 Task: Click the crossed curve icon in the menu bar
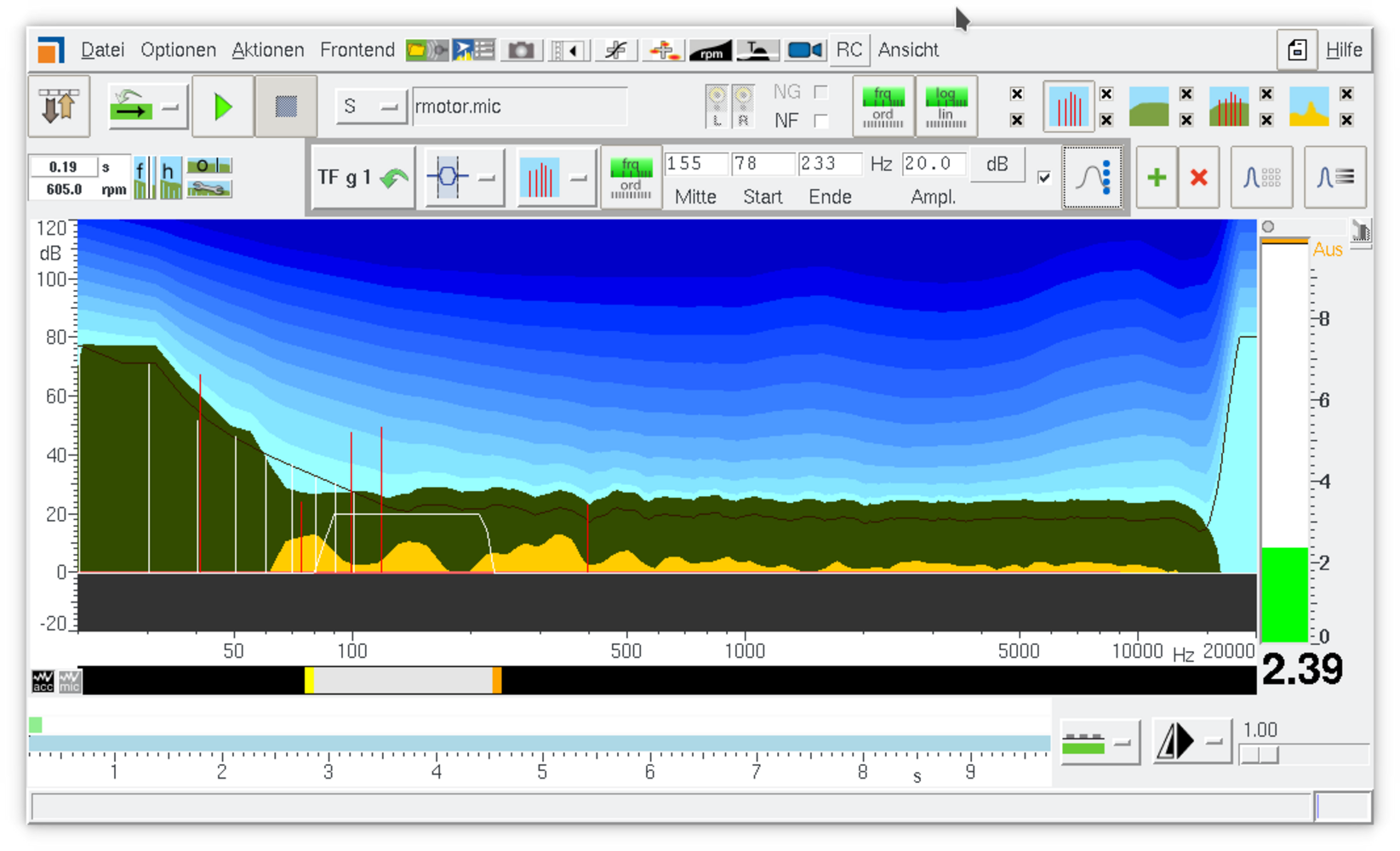tap(614, 50)
